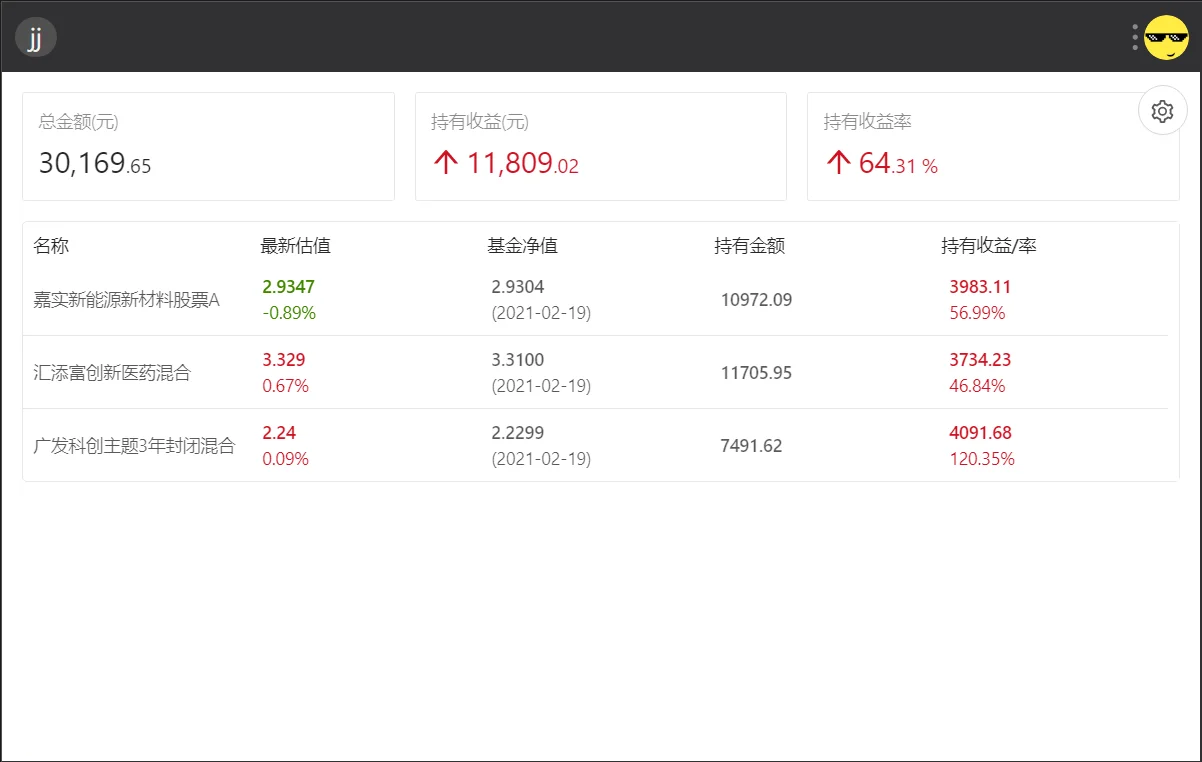The width and height of the screenshot is (1202, 762).
Task: Click the jj logo icon
Action: click(36, 38)
